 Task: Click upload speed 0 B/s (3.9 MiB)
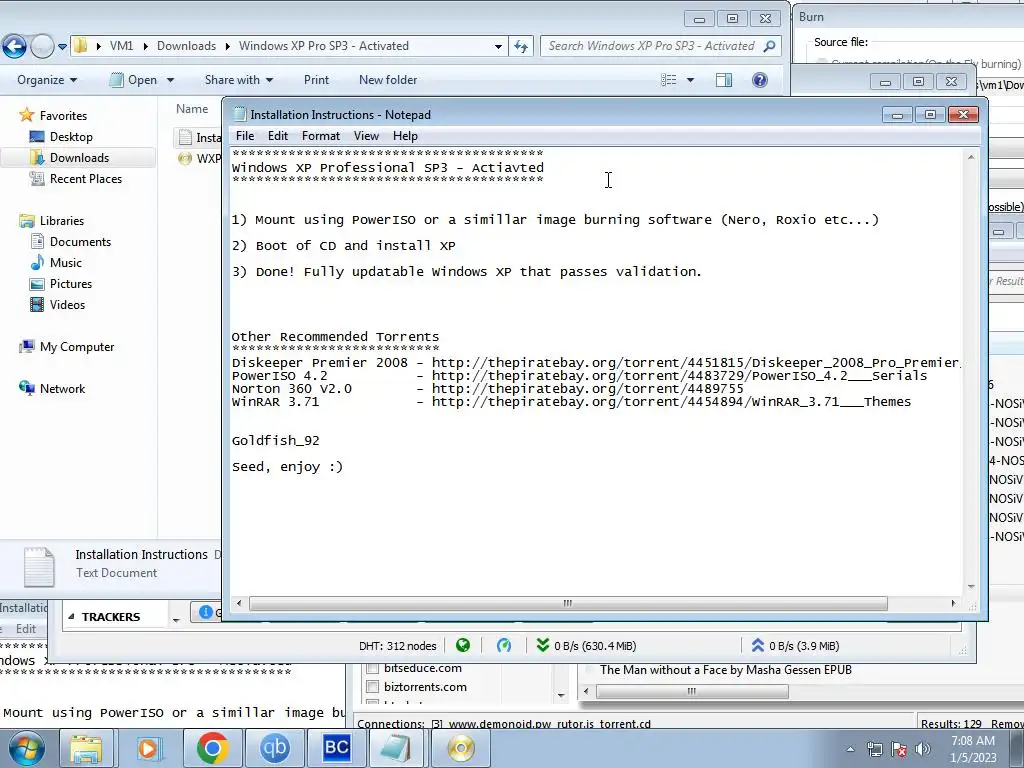coord(795,646)
